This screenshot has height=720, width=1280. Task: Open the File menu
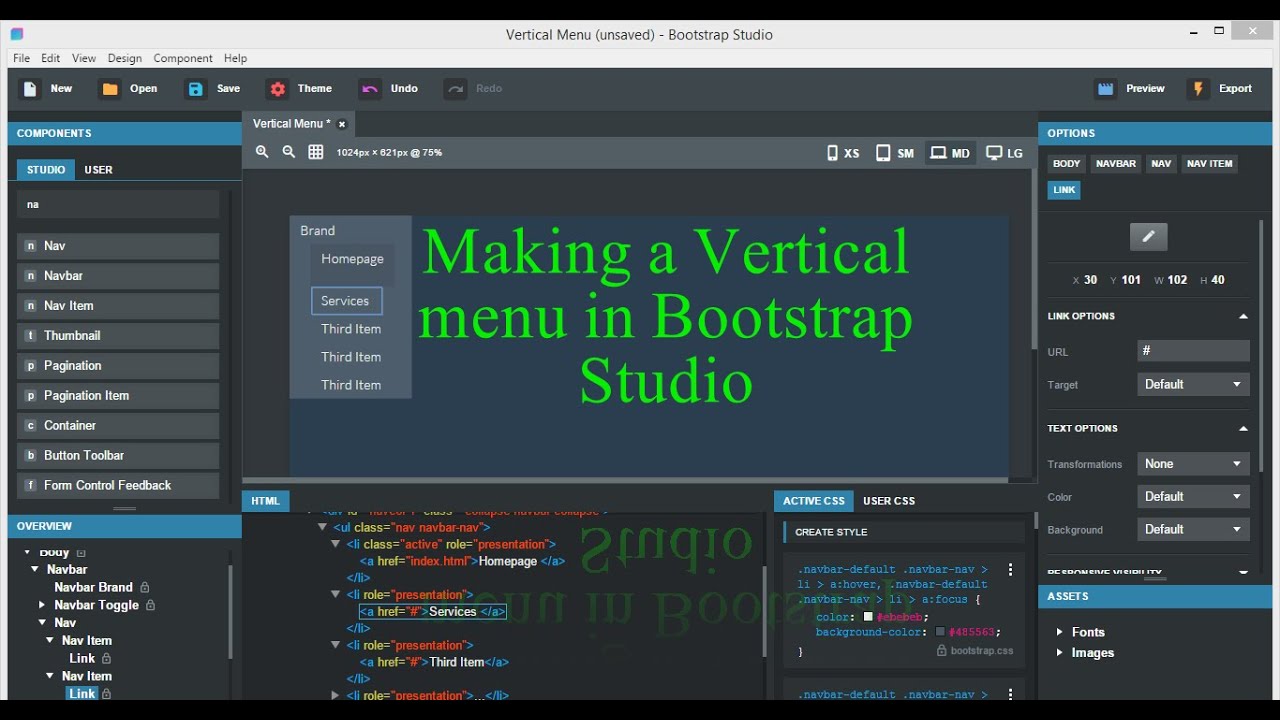21,58
